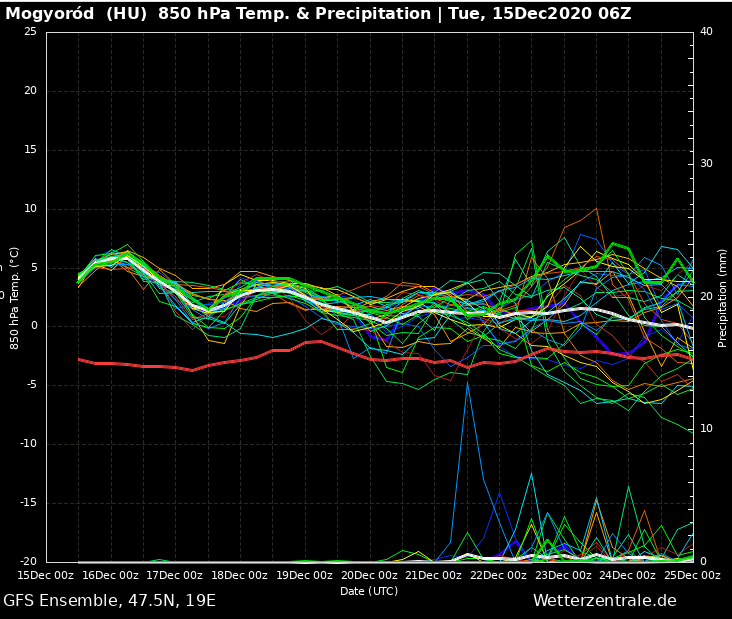Screen dimensions: 732x619
Task: Select the 15Dec 00z date tick
Action: pyautogui.click(x=46, y=575)
